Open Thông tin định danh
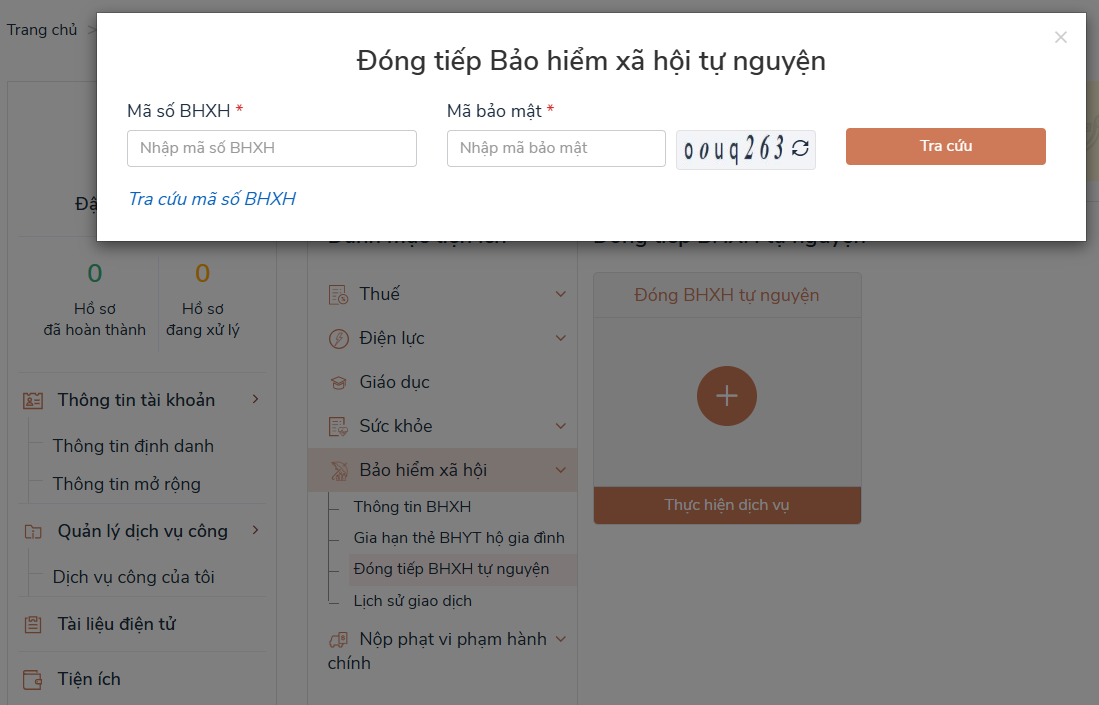The width and height of the screenshot is (1099, 705). (x=133, y=446)
